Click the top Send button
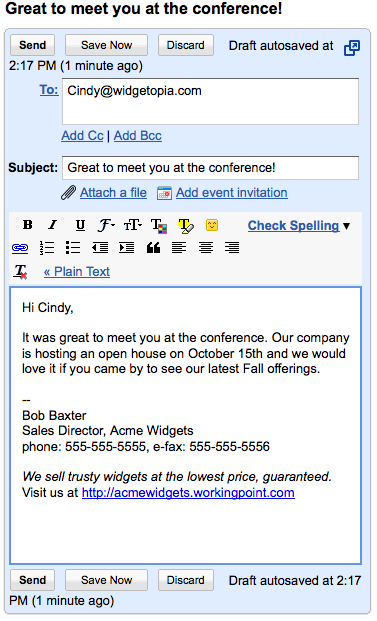This screenshot has width=377, height=621. pyautogui.click(x=32, y=45)
